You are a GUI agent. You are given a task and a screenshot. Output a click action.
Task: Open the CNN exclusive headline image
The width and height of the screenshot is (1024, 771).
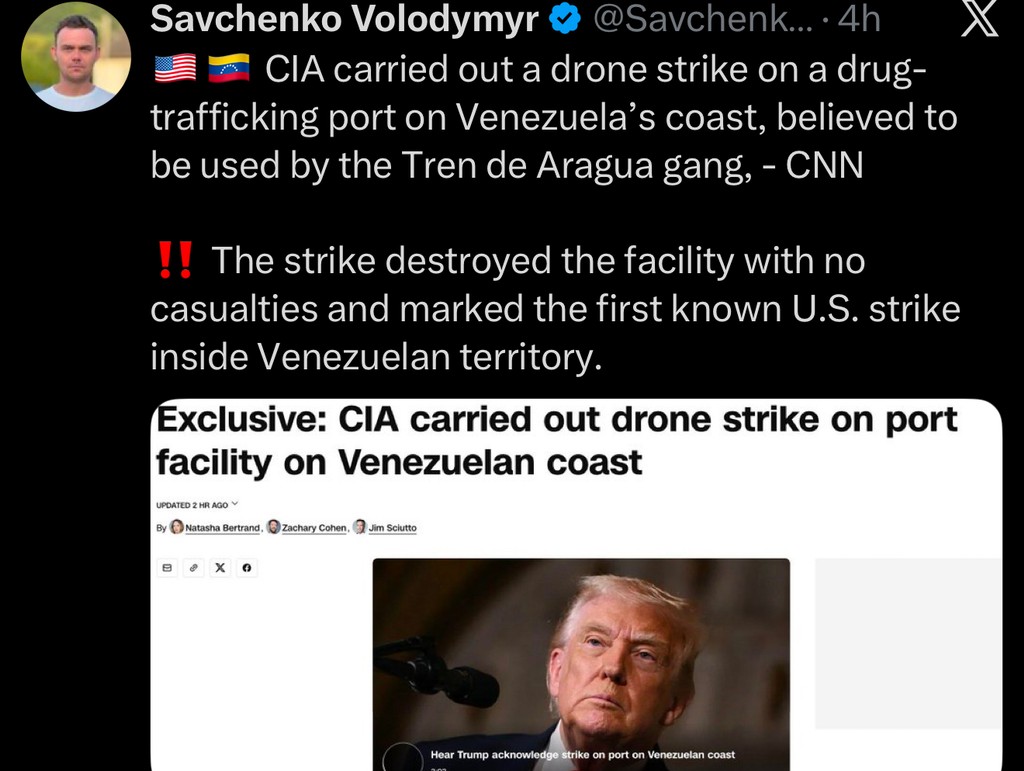click(577, 584)
